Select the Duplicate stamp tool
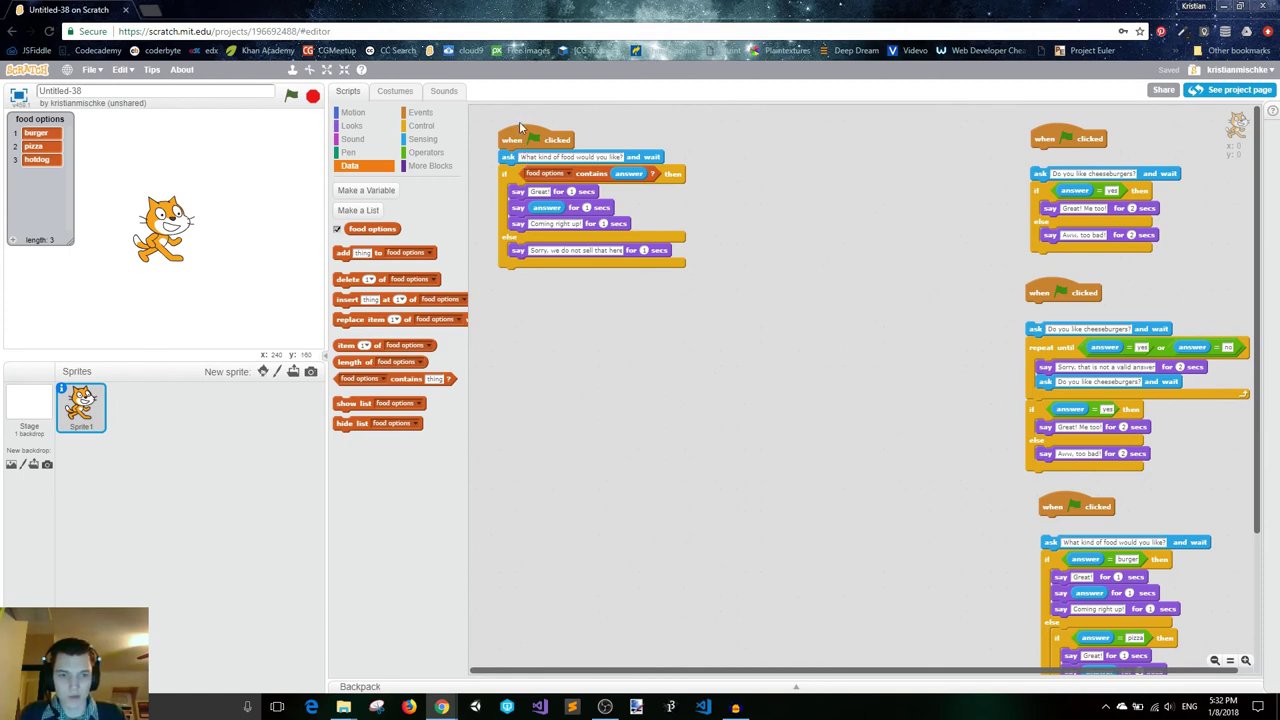Image resolution: width=1280 pixels, height=720 pixels. pos(293,70)
